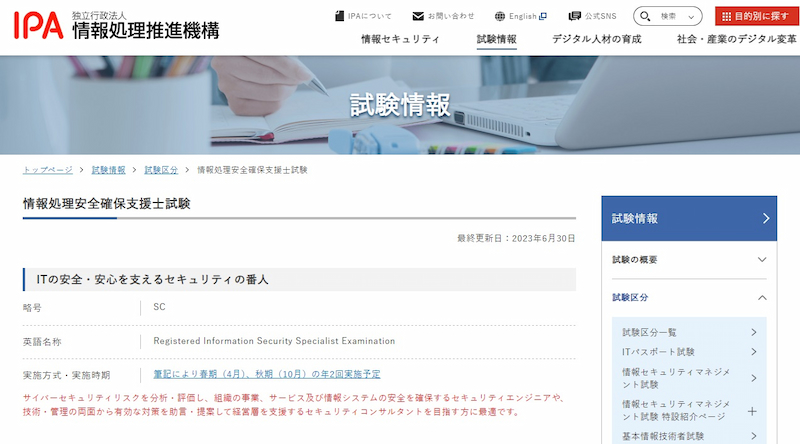Click the globe icon beside English
The image size is (800, 444).
point(499,16)
